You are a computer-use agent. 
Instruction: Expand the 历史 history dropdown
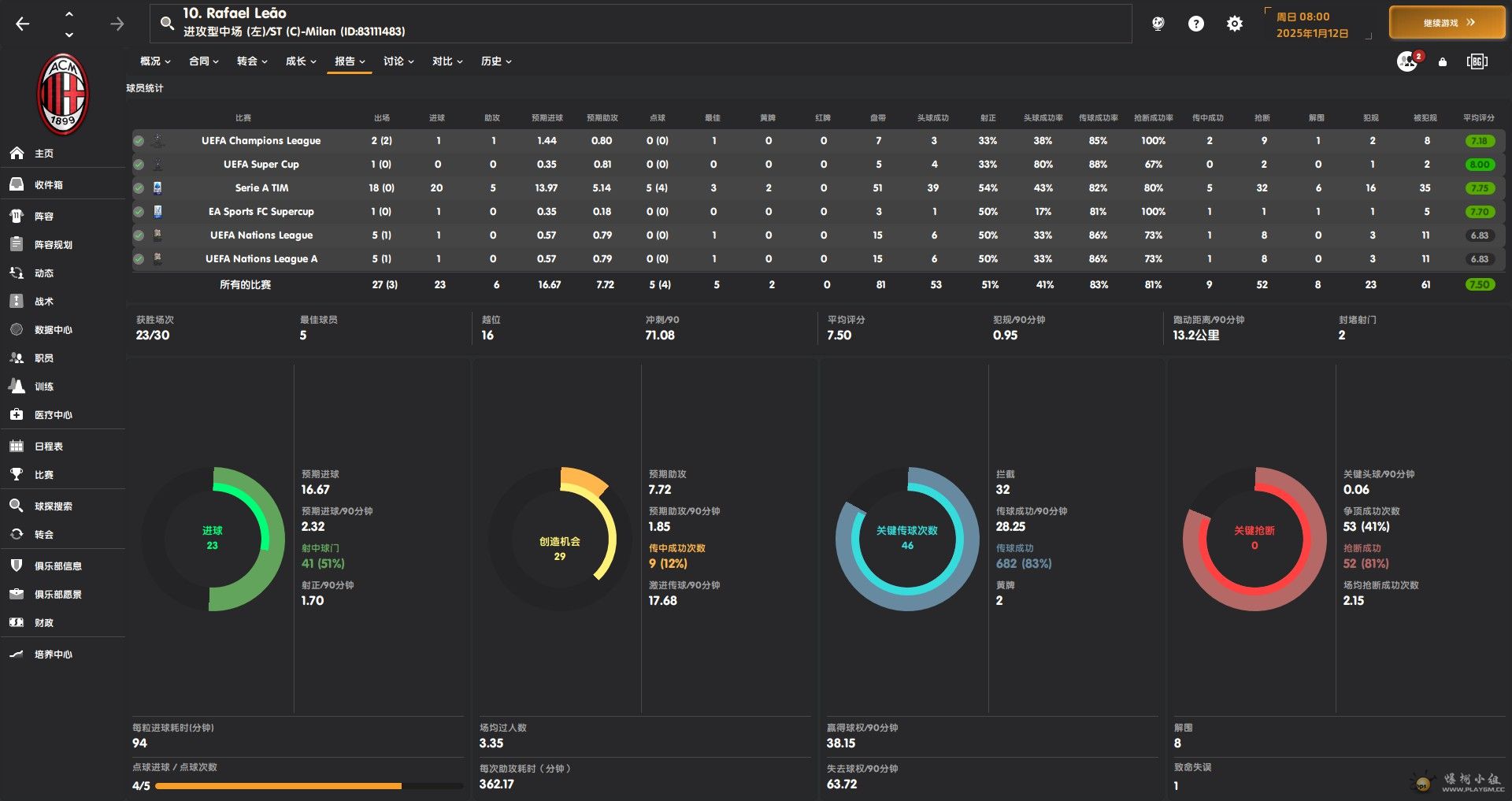coord(496,61)
